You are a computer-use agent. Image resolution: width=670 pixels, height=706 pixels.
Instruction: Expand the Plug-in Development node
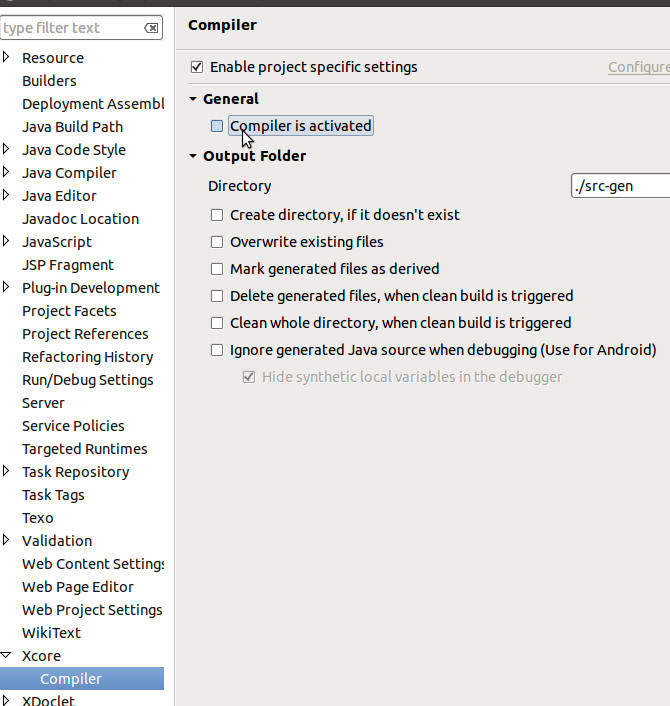pyautogui.click(x=6, y=287)
